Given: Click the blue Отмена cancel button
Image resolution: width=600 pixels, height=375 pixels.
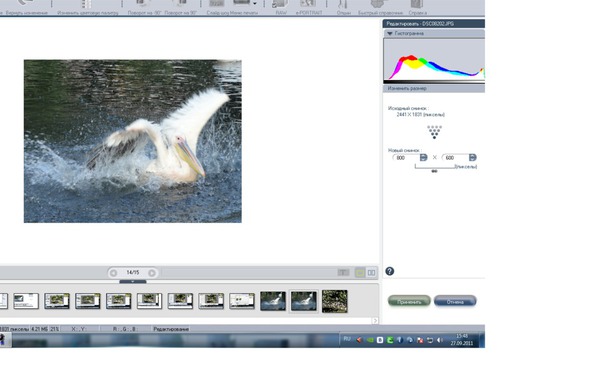Looking at the screenshot, I should pos(455,301).
